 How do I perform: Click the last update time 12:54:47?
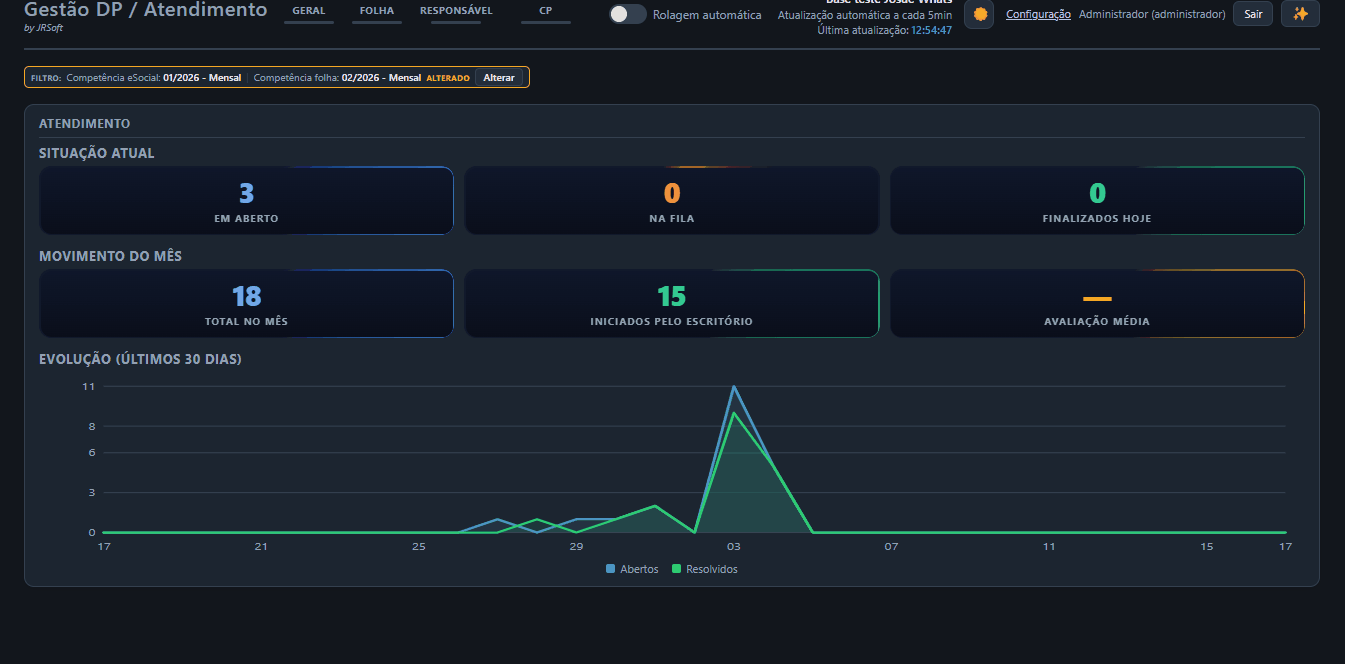click(931, 30)
